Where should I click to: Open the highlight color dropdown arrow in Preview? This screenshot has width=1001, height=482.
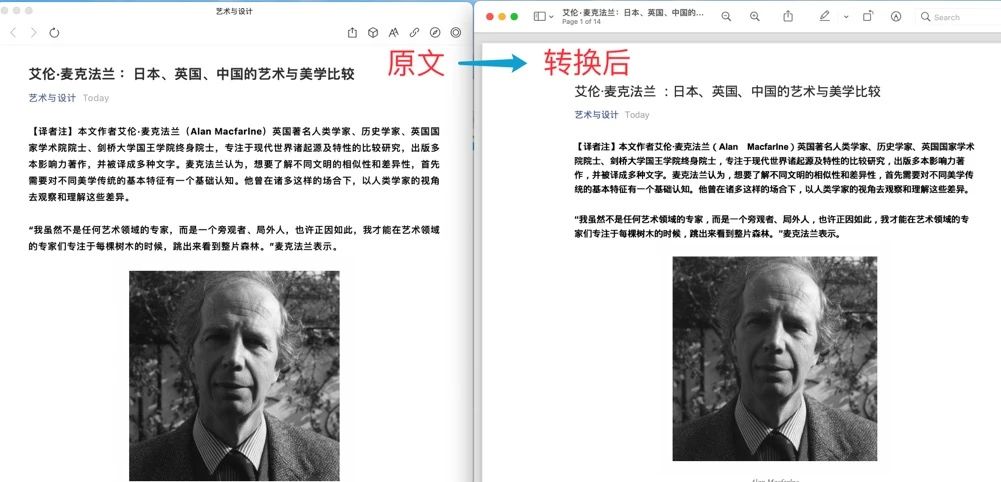(846, 17)
